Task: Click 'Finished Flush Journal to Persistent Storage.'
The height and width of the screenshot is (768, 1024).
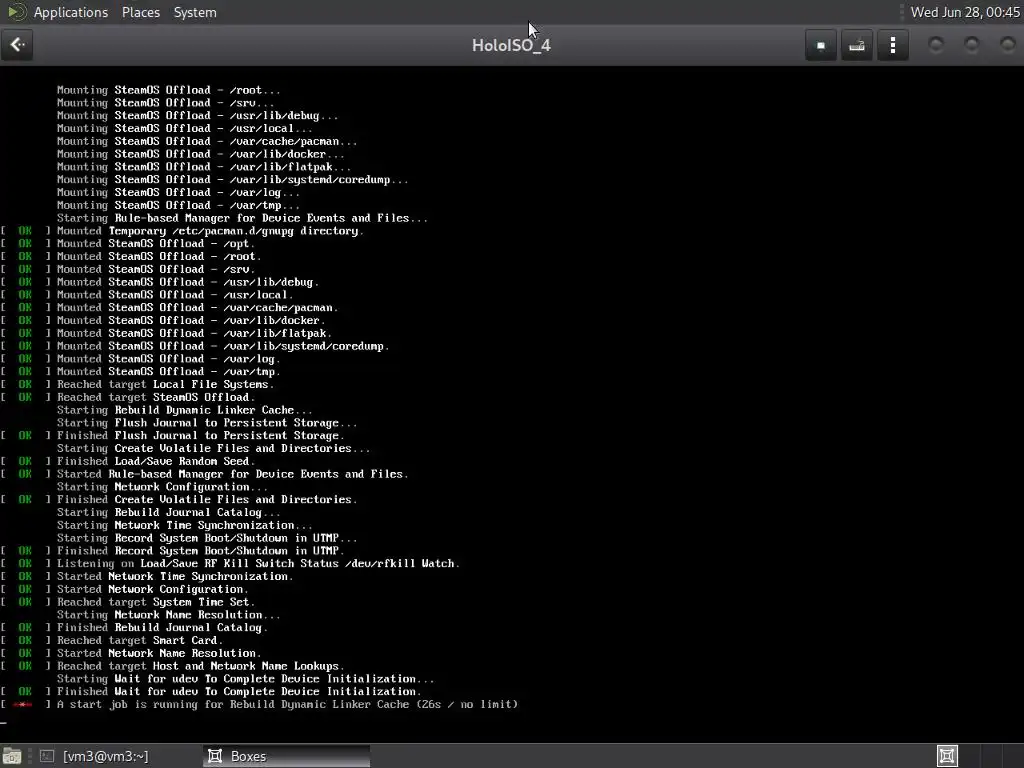Action: tap(200, 436)
